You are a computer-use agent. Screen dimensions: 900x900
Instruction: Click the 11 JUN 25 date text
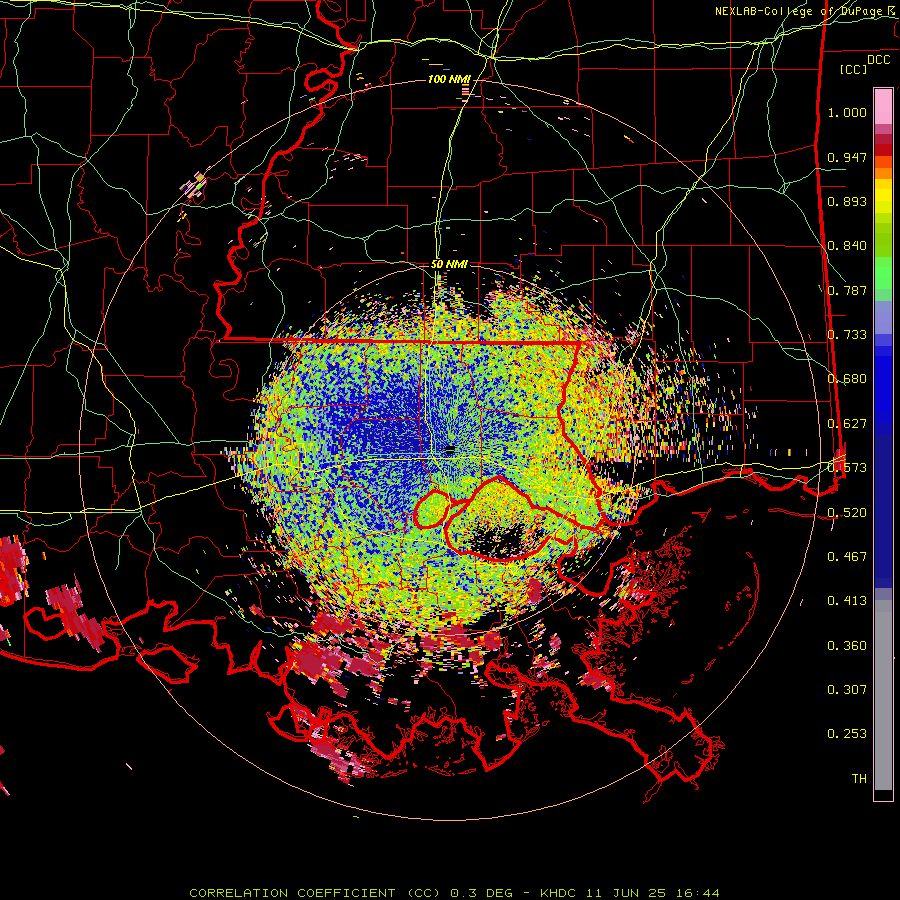click(626, 893)
